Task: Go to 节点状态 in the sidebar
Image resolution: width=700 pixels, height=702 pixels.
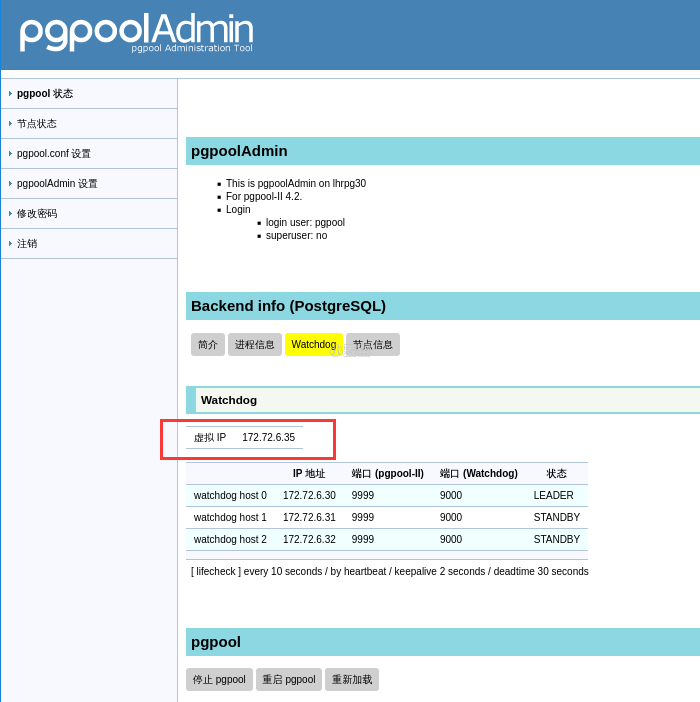Action: 37,124
